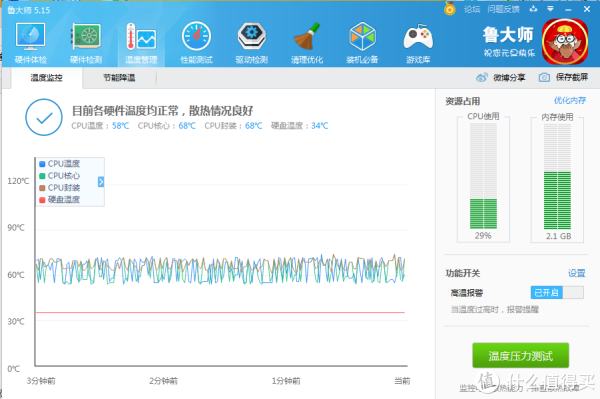600x399 pixels.
Task: Toggle CPU温度 legend series
Action: (x=60, y=164)
